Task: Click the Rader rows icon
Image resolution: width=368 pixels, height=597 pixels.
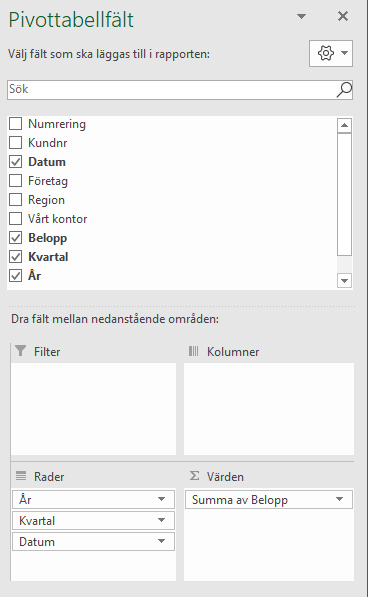Action: tap(21, 476)
